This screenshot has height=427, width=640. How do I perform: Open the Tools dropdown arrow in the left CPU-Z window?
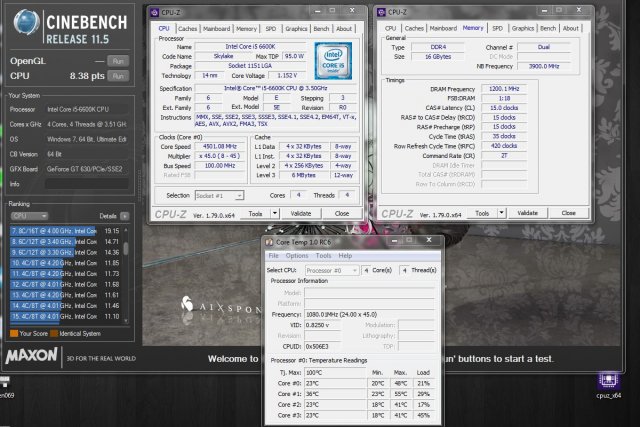[x=275, y=214]
